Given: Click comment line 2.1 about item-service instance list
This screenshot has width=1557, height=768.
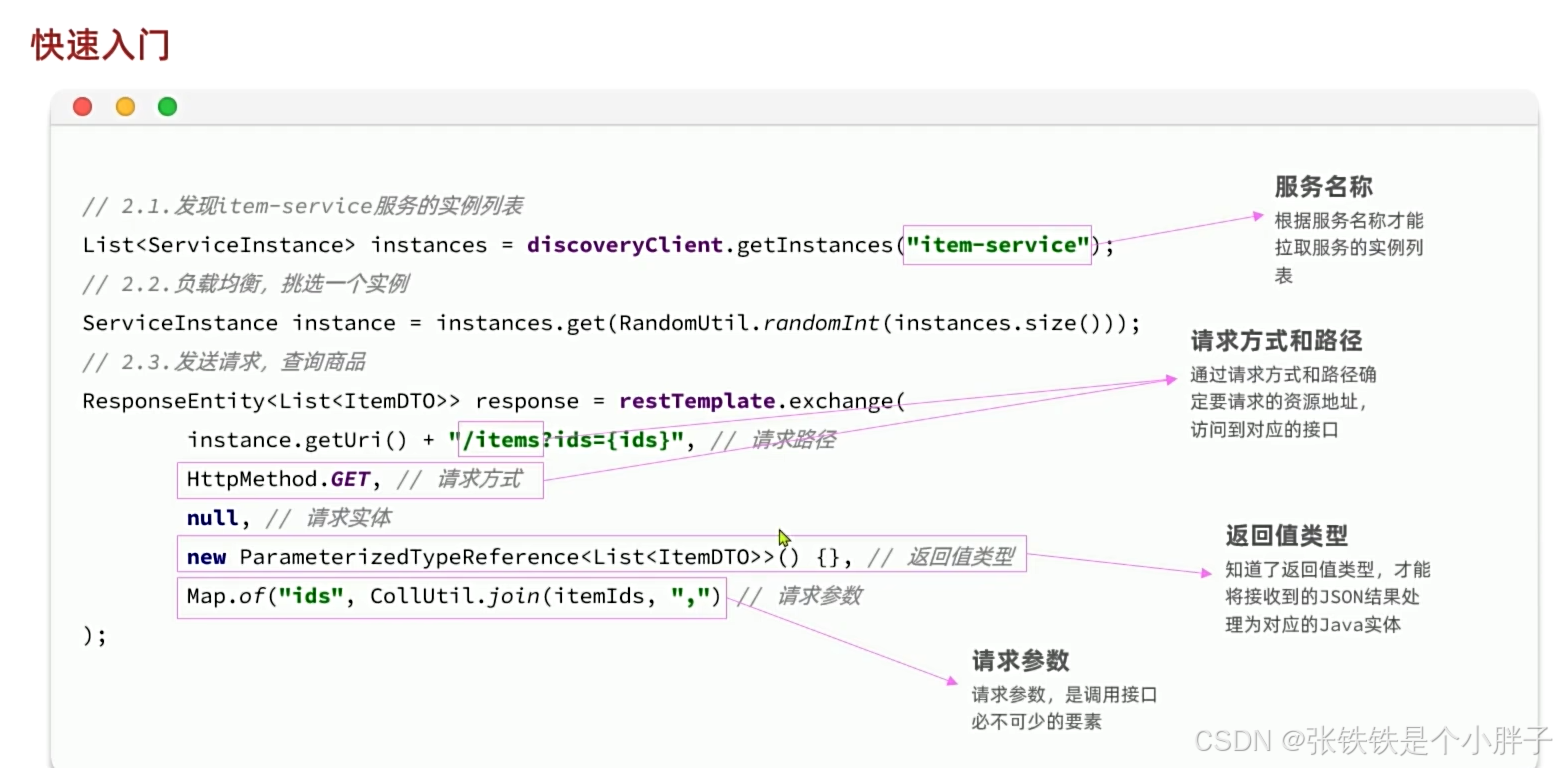Looking at the screenshot, I should pos(303,206).
